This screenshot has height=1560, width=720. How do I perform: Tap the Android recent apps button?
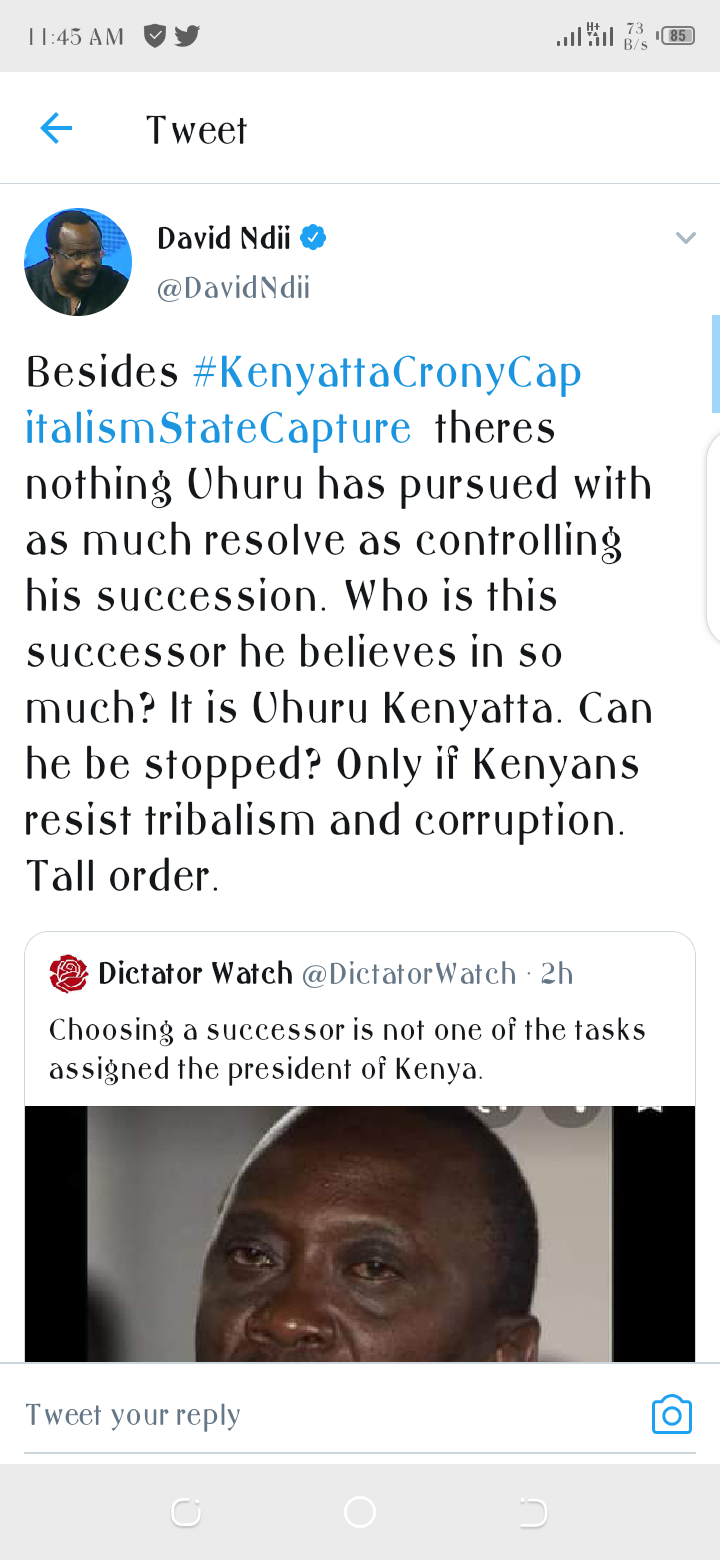click(x=186, y=1512)
